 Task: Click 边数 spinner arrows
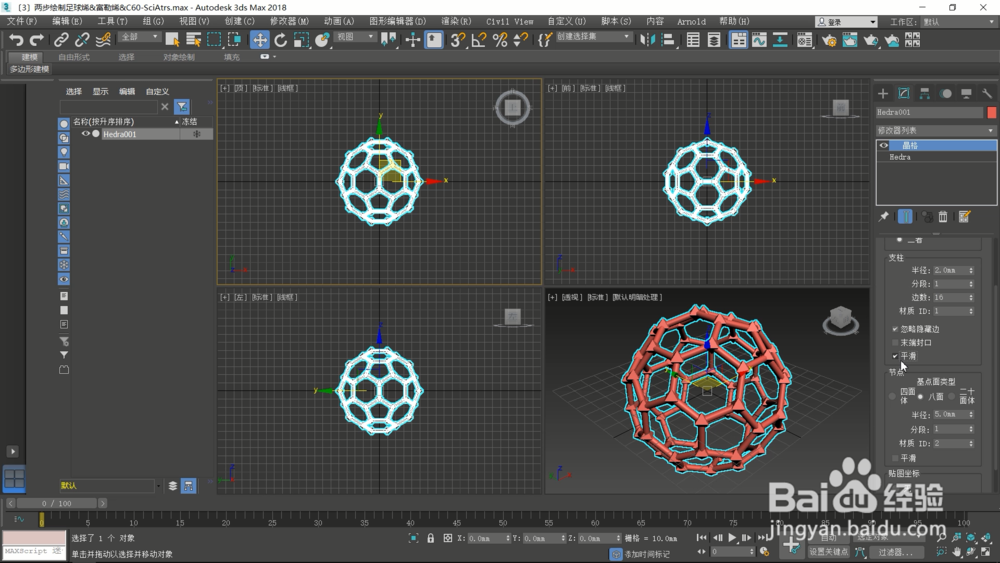971,297
